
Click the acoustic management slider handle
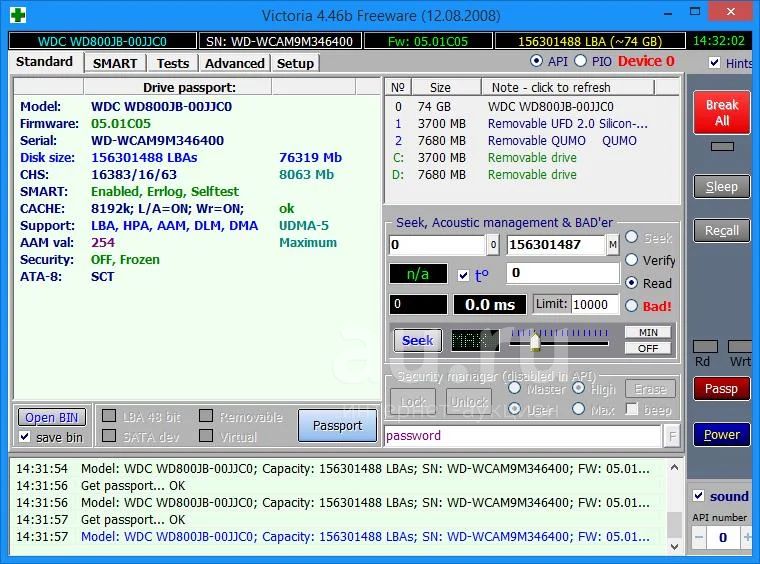(x=535, y=342)
